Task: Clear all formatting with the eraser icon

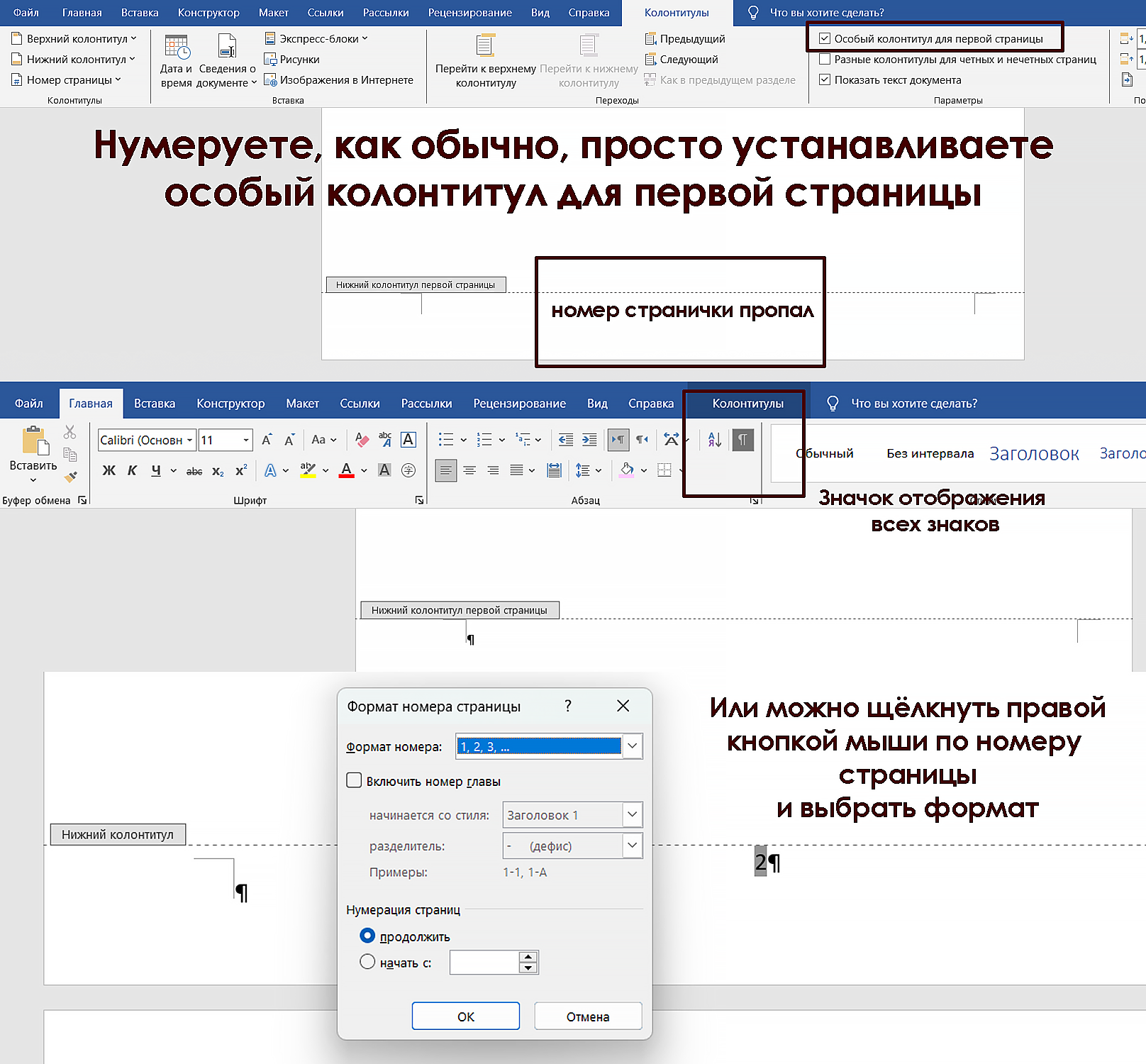Action: (362, 440)
